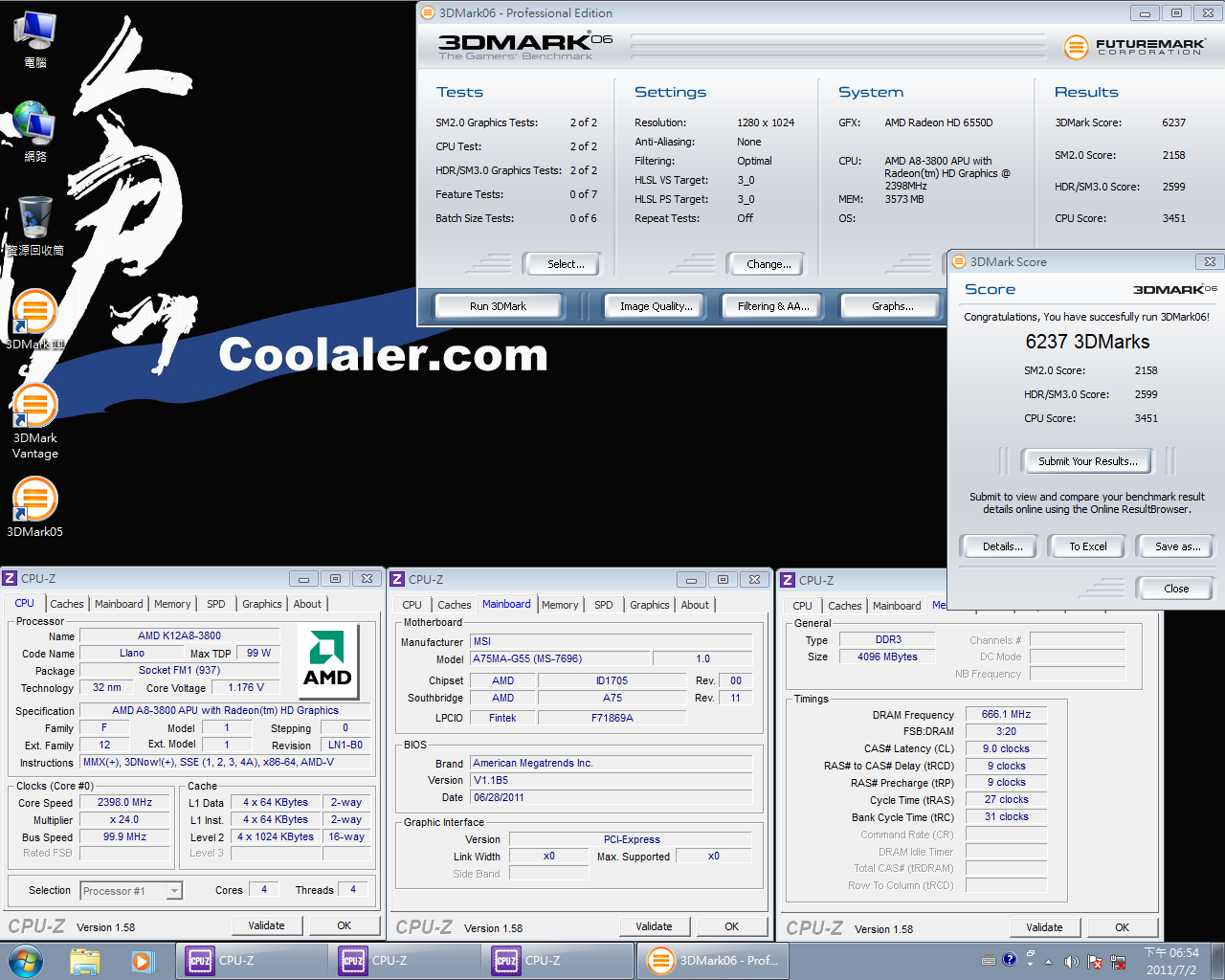Click Change button under Settings

[x=768, y=264]
